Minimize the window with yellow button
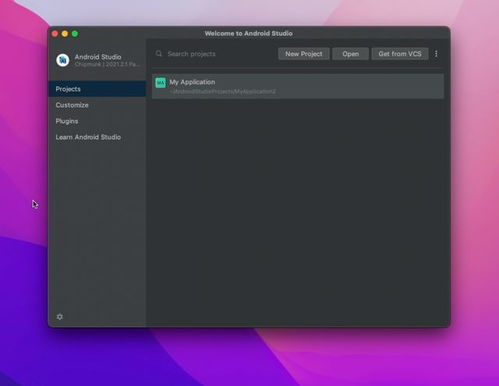The width and height of the screenshot is (499, 386). click(x=65, y=34)
